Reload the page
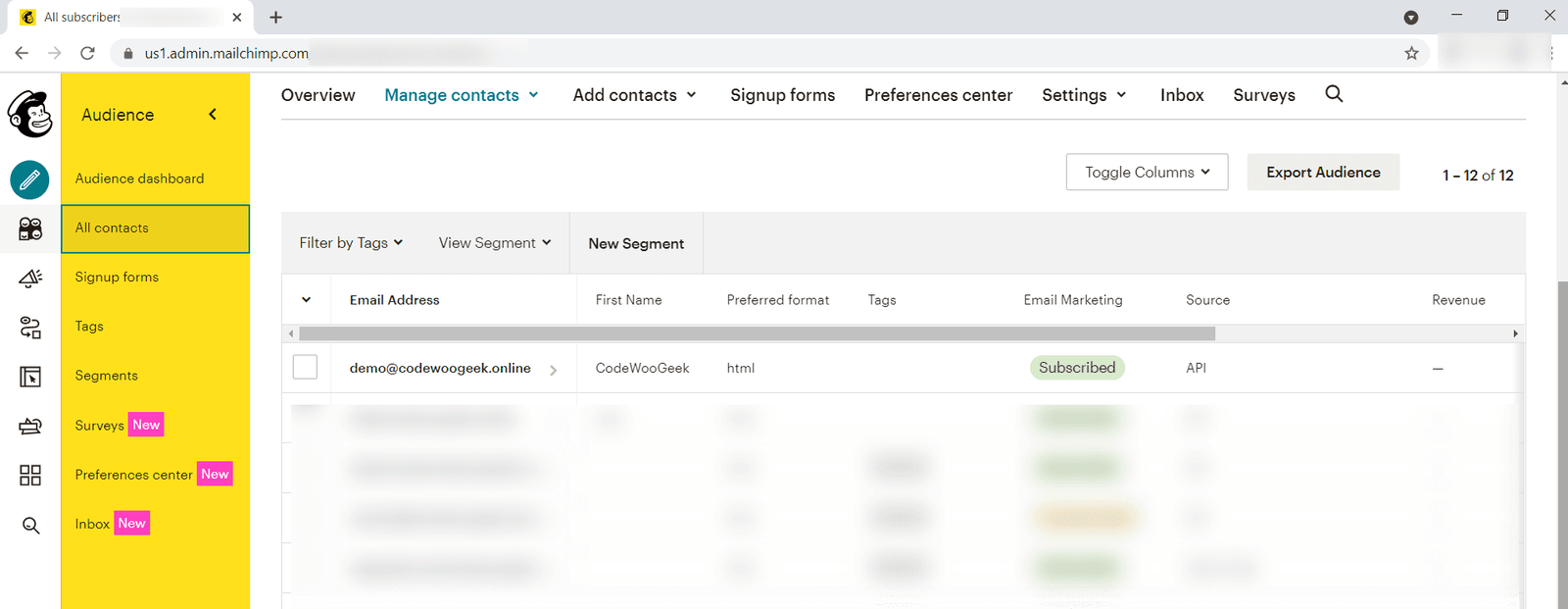The width and height of the screenshot is (1568, 609). (88, 53)
